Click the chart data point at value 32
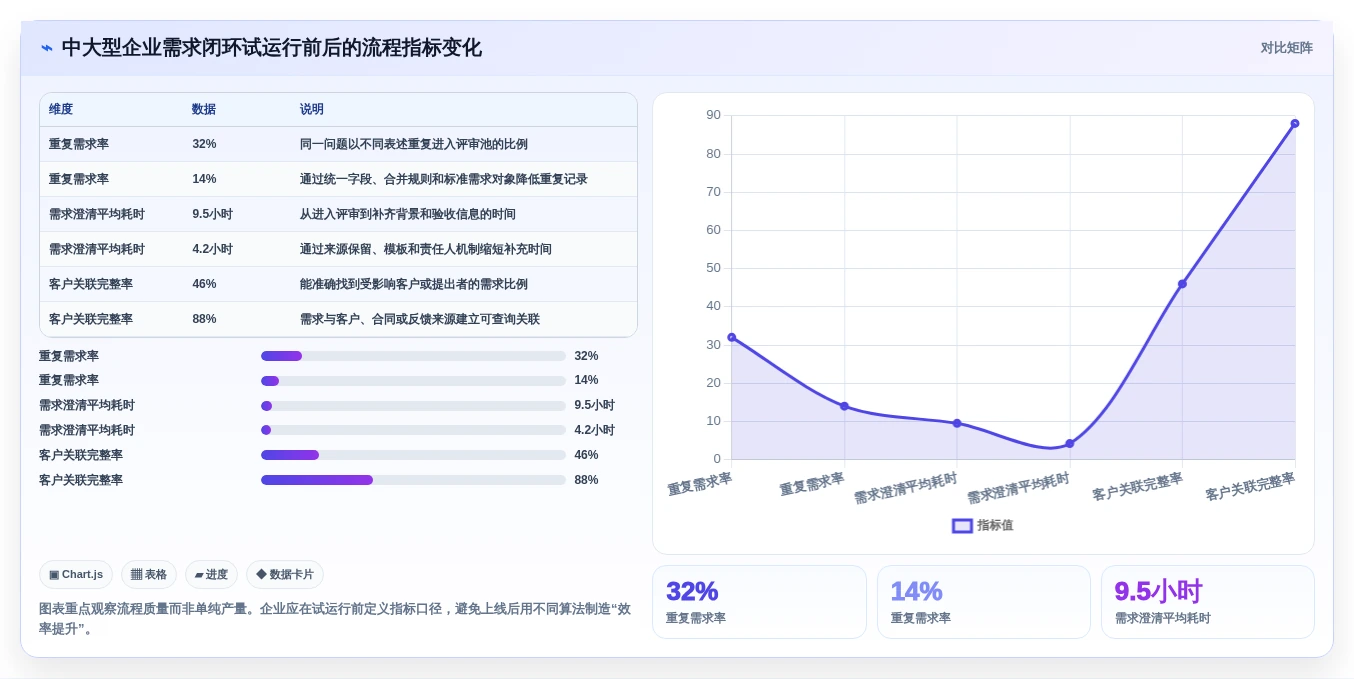This screenshot has width=1354, height=679. tap(732, 337)
